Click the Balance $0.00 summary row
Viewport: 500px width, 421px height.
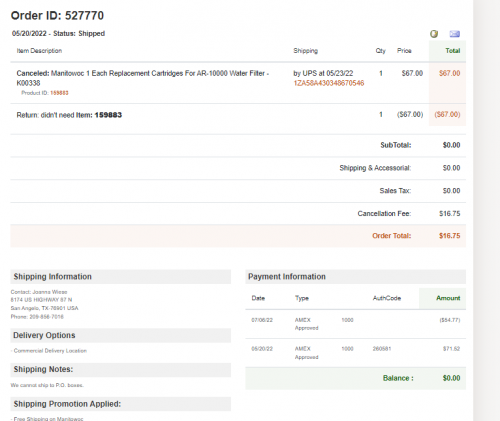[356, 378]
